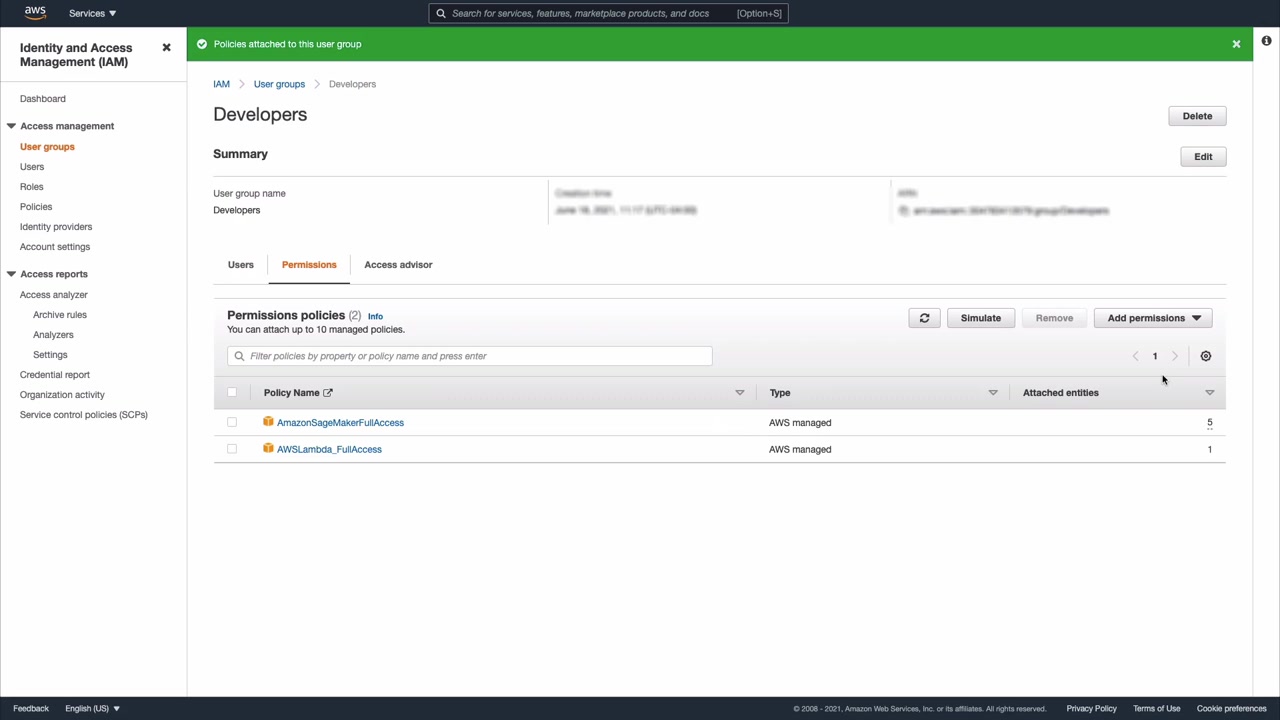The width and height of the screenshot is (1280, 720).
Task: Open the AWSLambda_FullAccess policy link
Action: (x=329, y=450)
